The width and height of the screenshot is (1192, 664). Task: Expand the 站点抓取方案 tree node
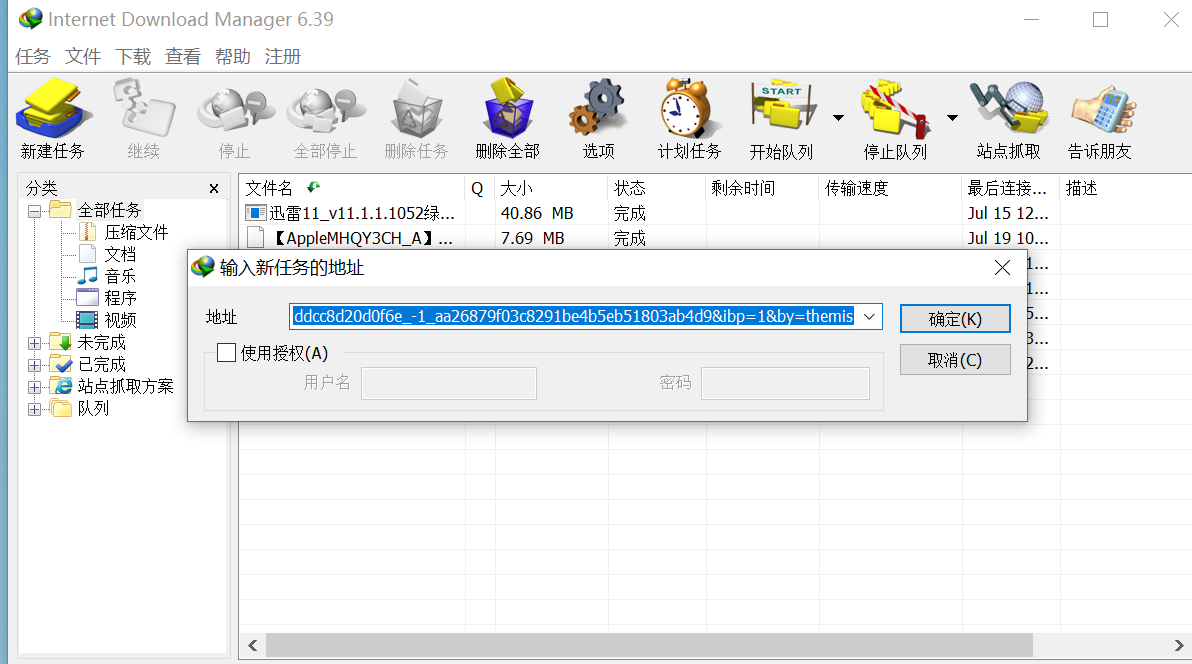[x=34, y=387]
